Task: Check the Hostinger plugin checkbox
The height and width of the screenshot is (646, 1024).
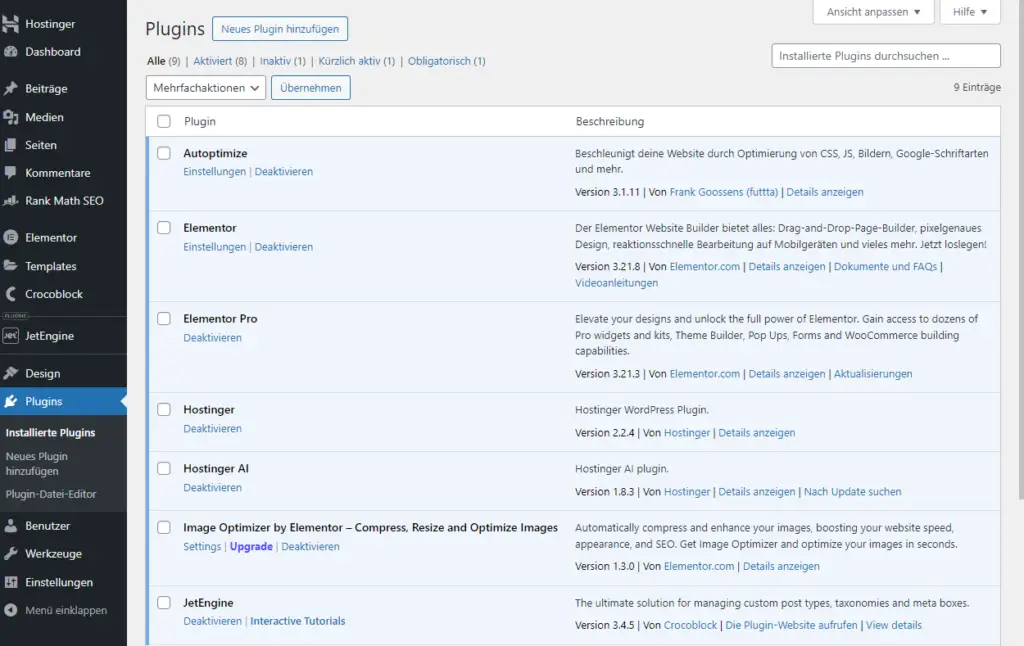Action: 164,410
